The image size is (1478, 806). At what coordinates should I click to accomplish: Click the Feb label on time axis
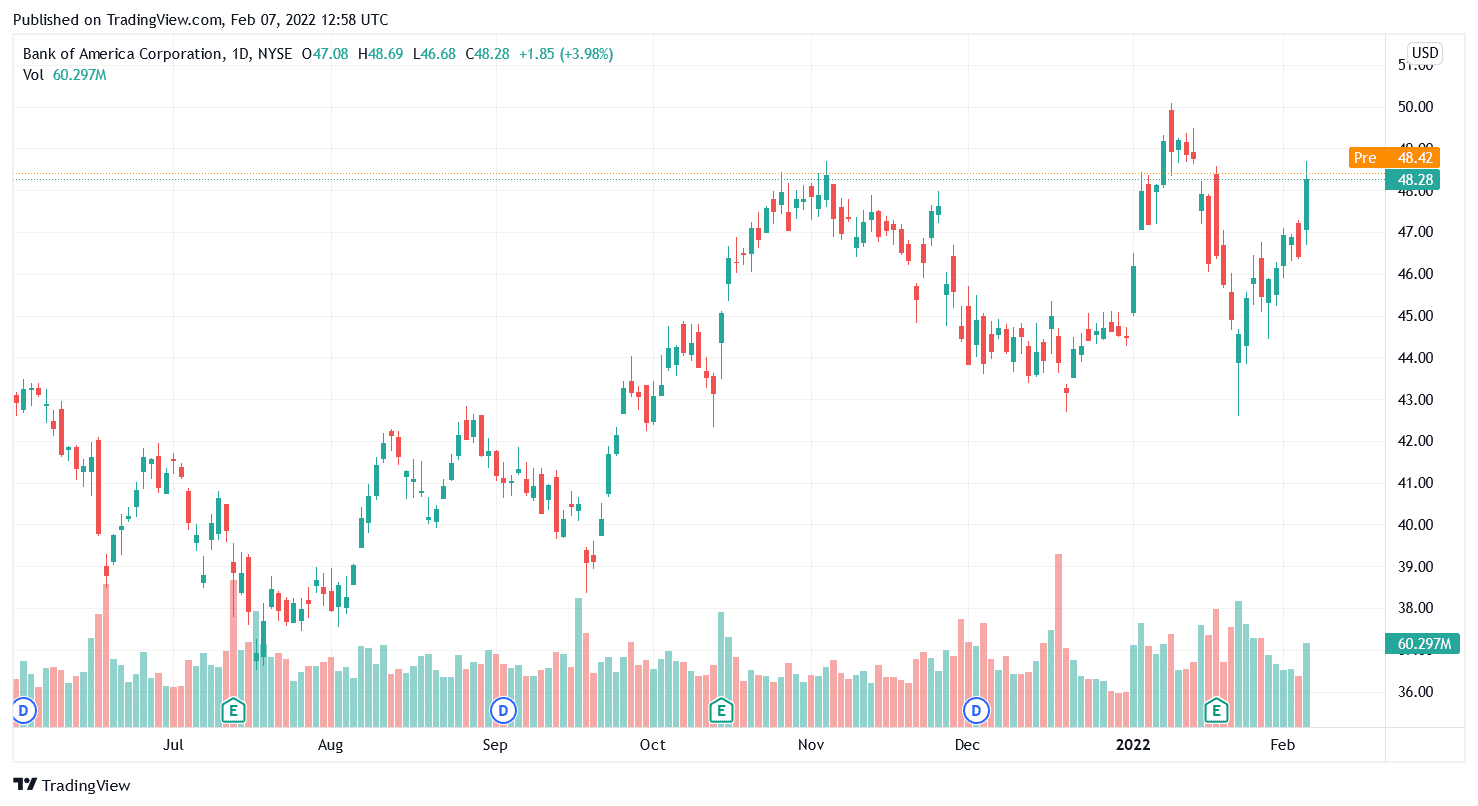[x=1282, y=745]
